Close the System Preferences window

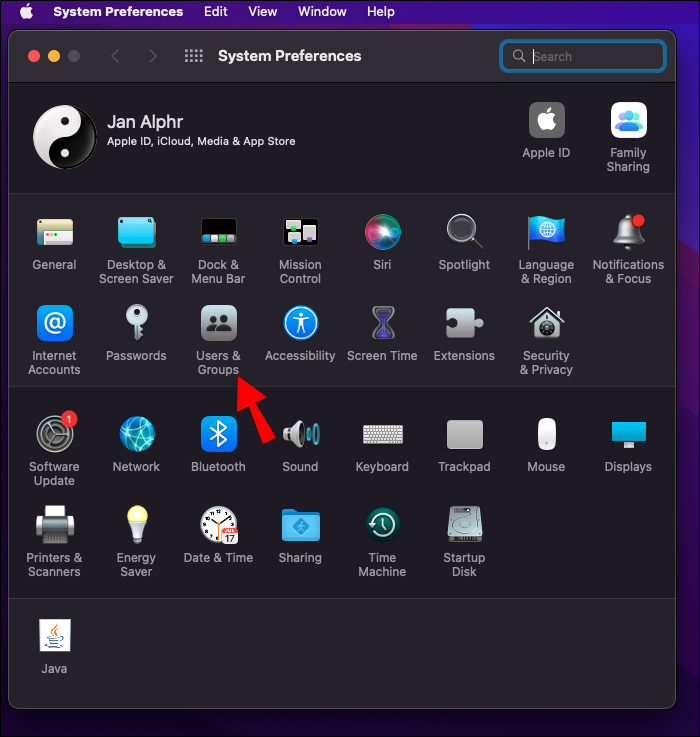34,56
